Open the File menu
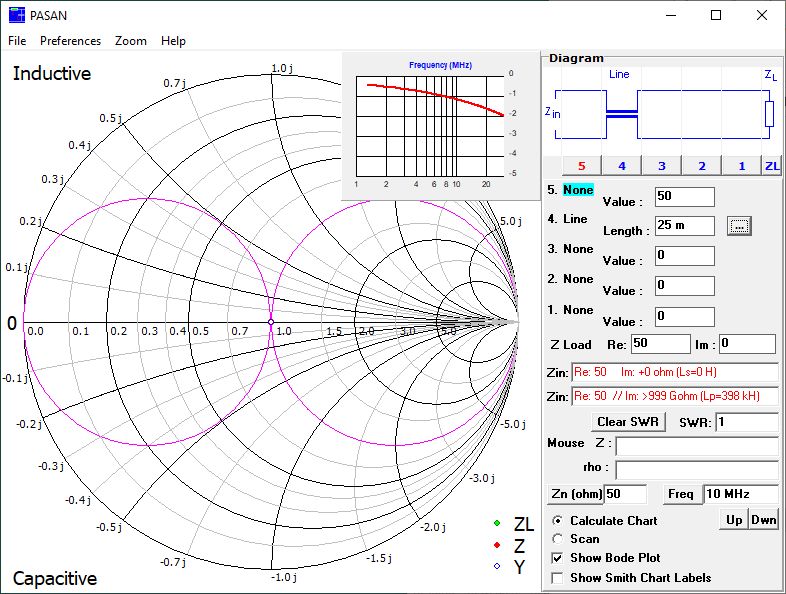 [x=17, y=41]
